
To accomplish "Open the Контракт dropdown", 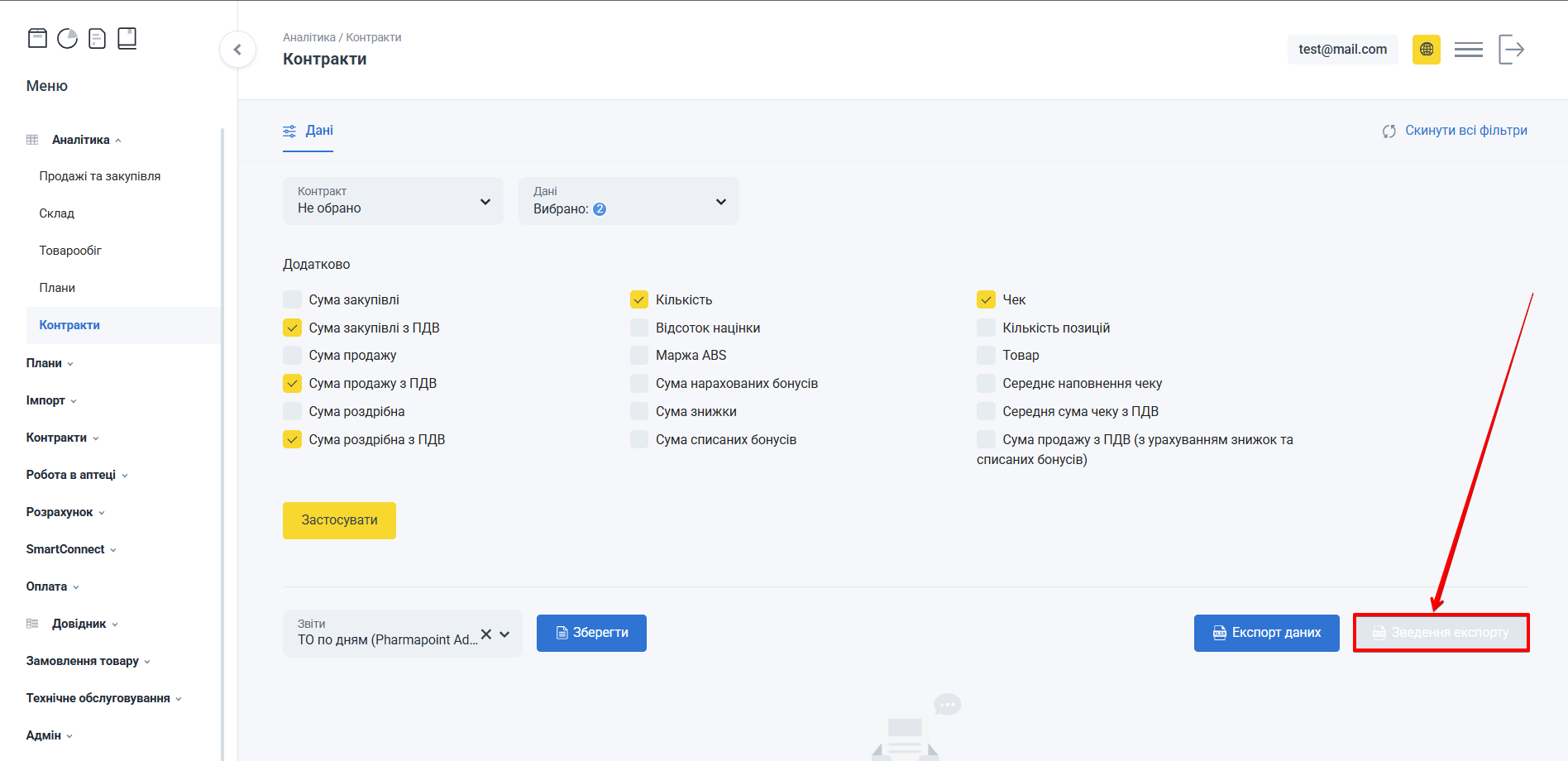I will [x=393, y=201].
